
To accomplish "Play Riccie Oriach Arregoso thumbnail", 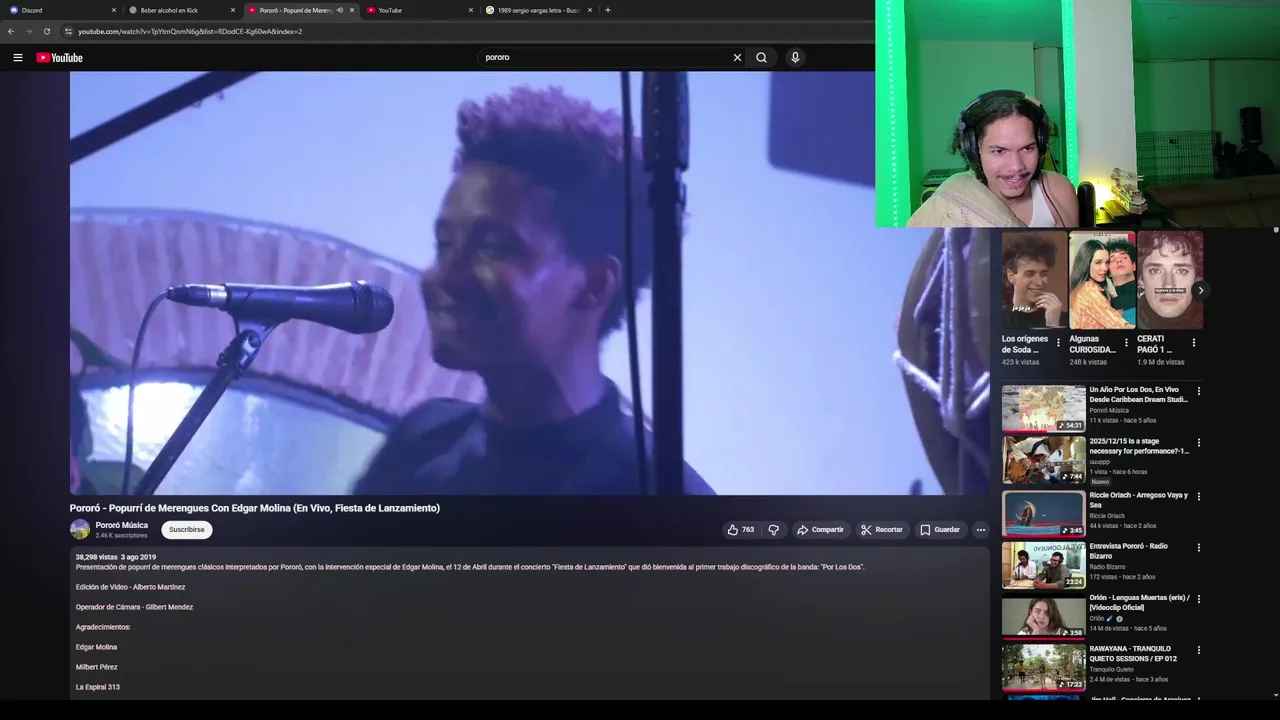I will (x=1044, y=513).
